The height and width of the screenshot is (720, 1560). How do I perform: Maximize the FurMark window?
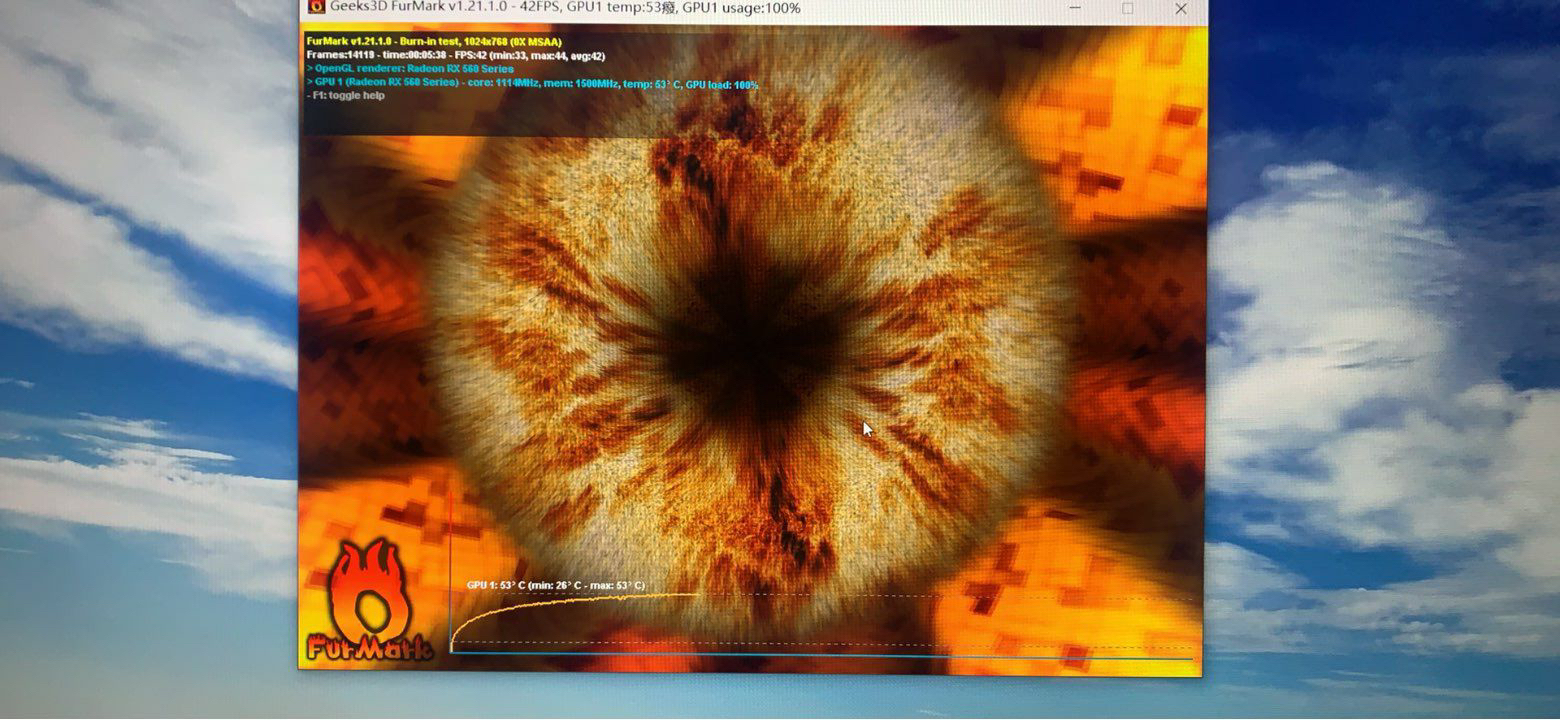coord(1128,8)
